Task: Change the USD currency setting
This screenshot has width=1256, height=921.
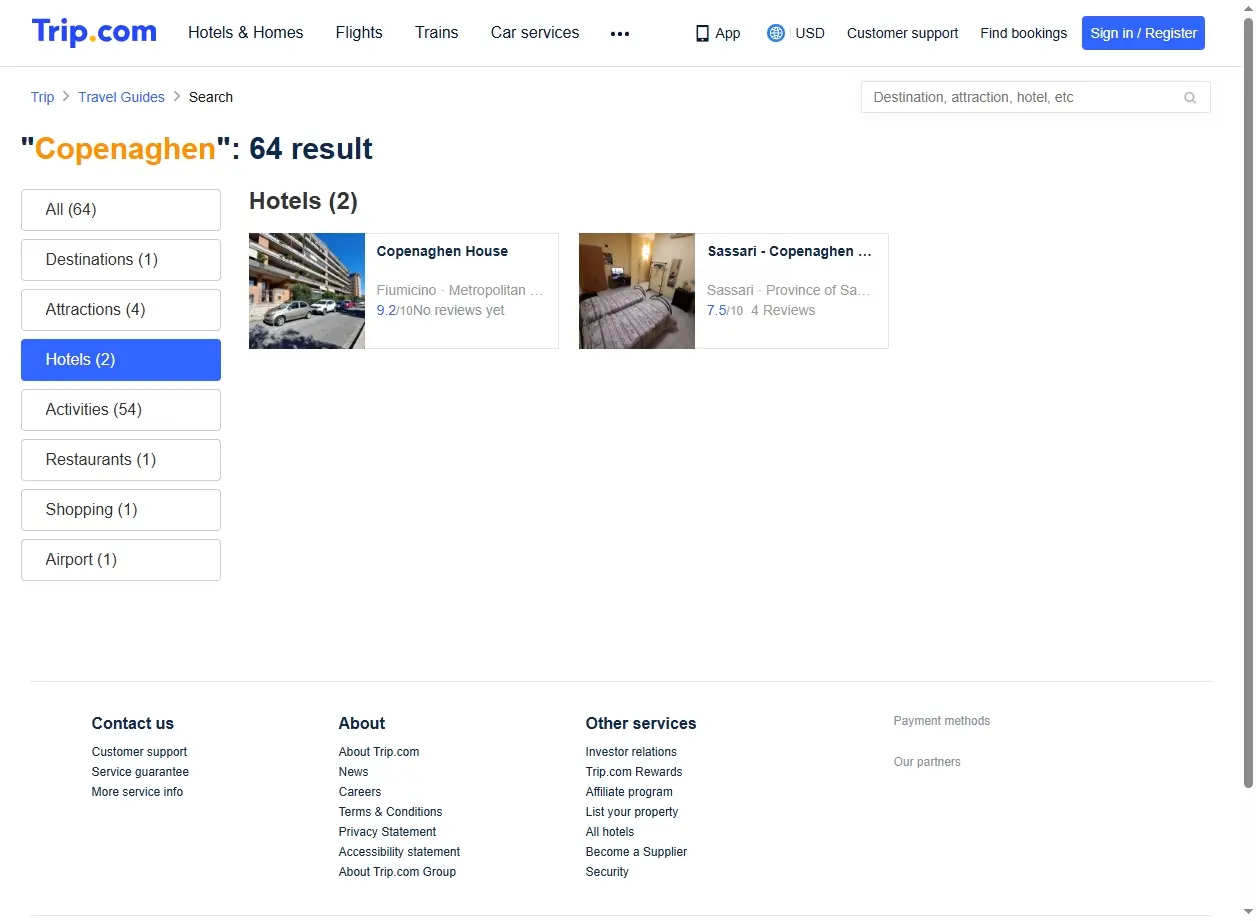Action: coord(810,33)
